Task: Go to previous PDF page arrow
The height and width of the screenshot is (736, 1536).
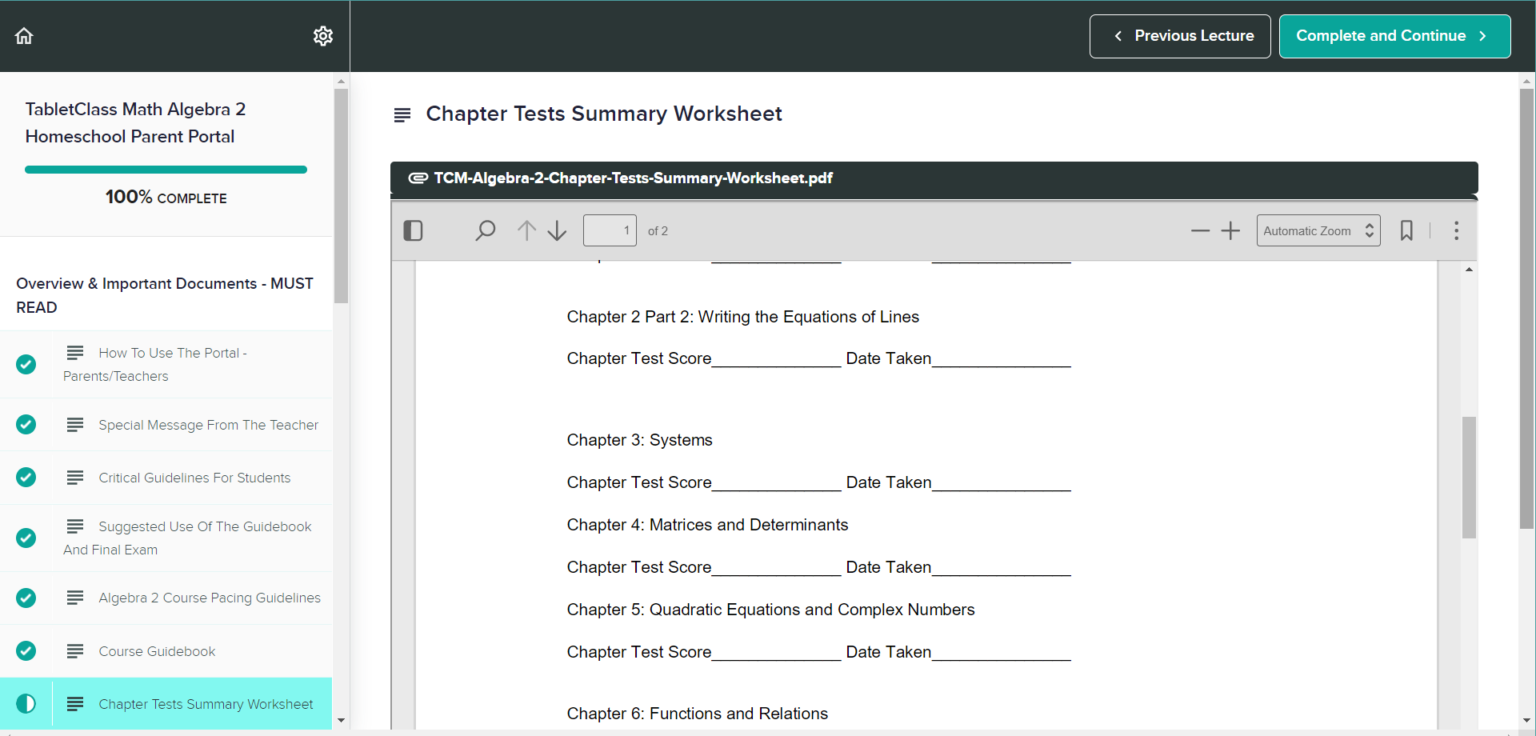Action: pyautogui.click(x=526, y=231)
